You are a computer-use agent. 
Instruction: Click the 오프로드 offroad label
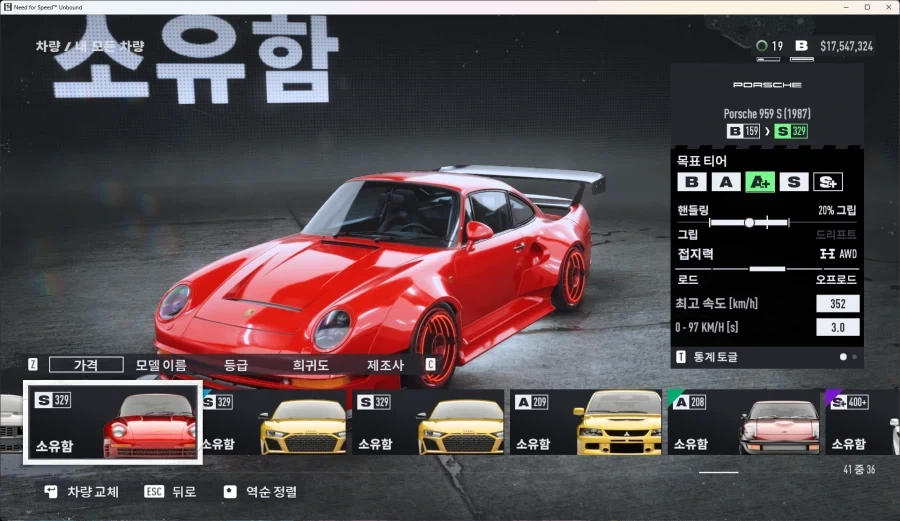click(x=836, y=279)
